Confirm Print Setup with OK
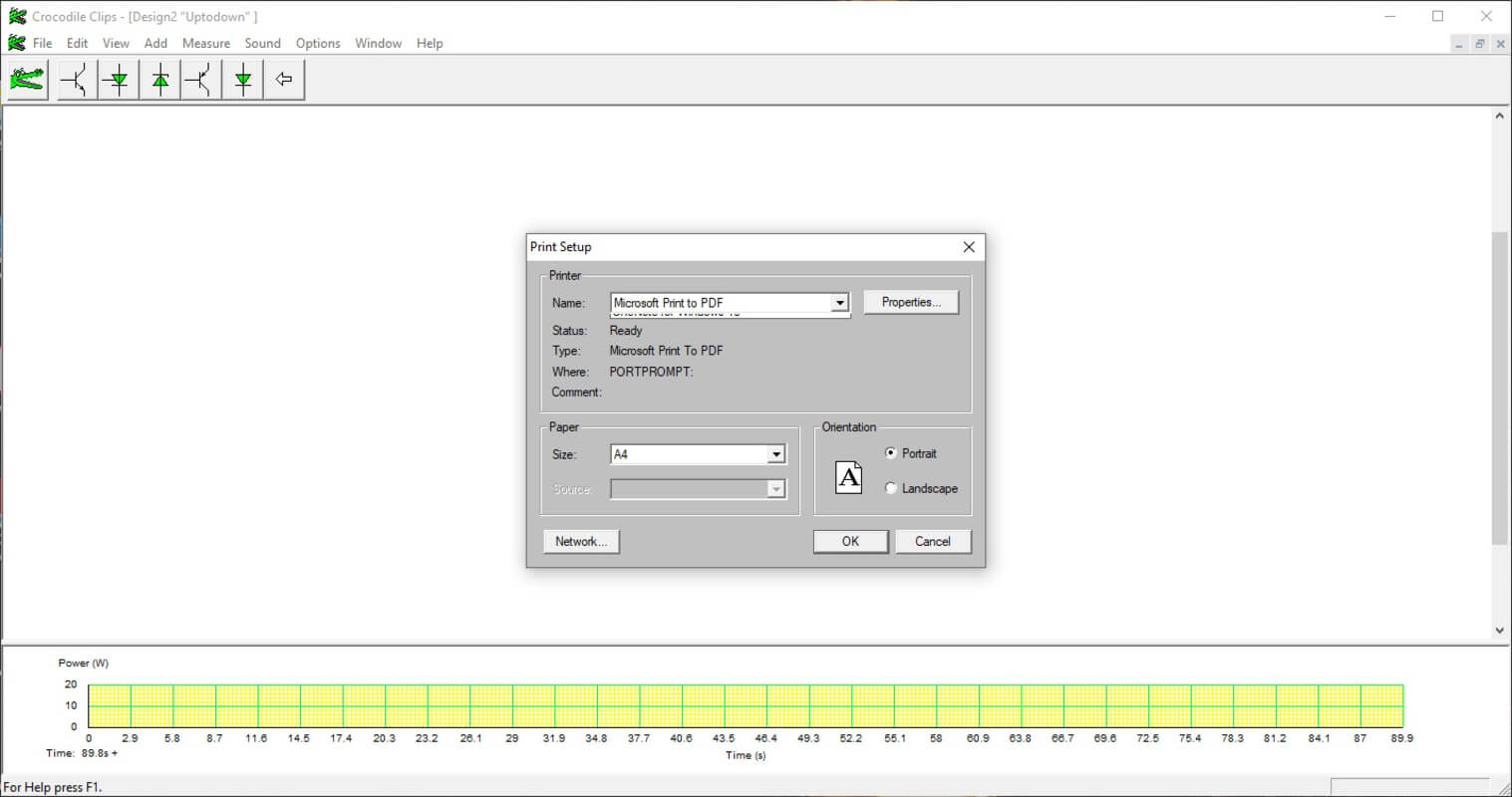 tap(850, 541)
